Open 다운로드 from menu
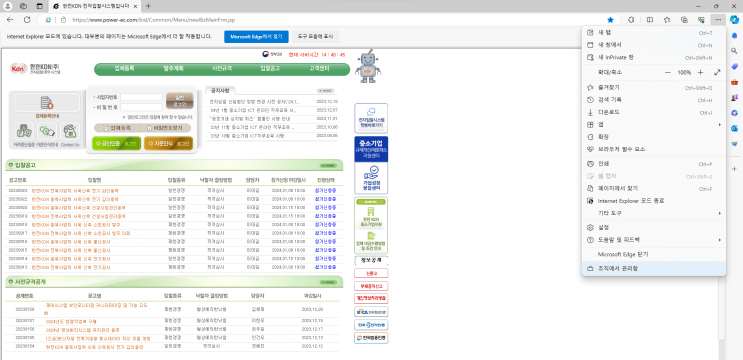 (653, 112)
